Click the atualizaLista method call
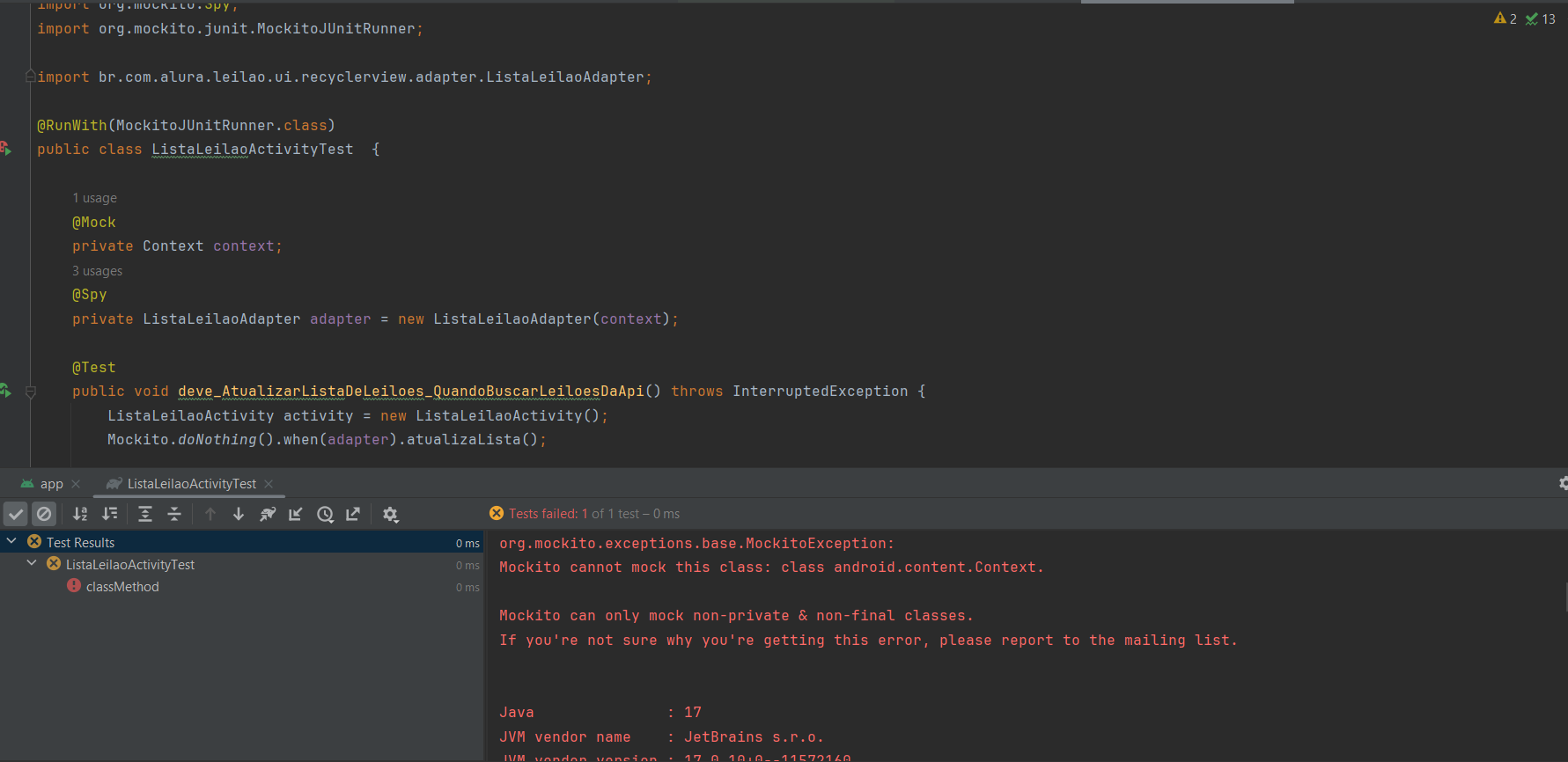This screenshot has height=762, width=1568. (x=464, y=440)
